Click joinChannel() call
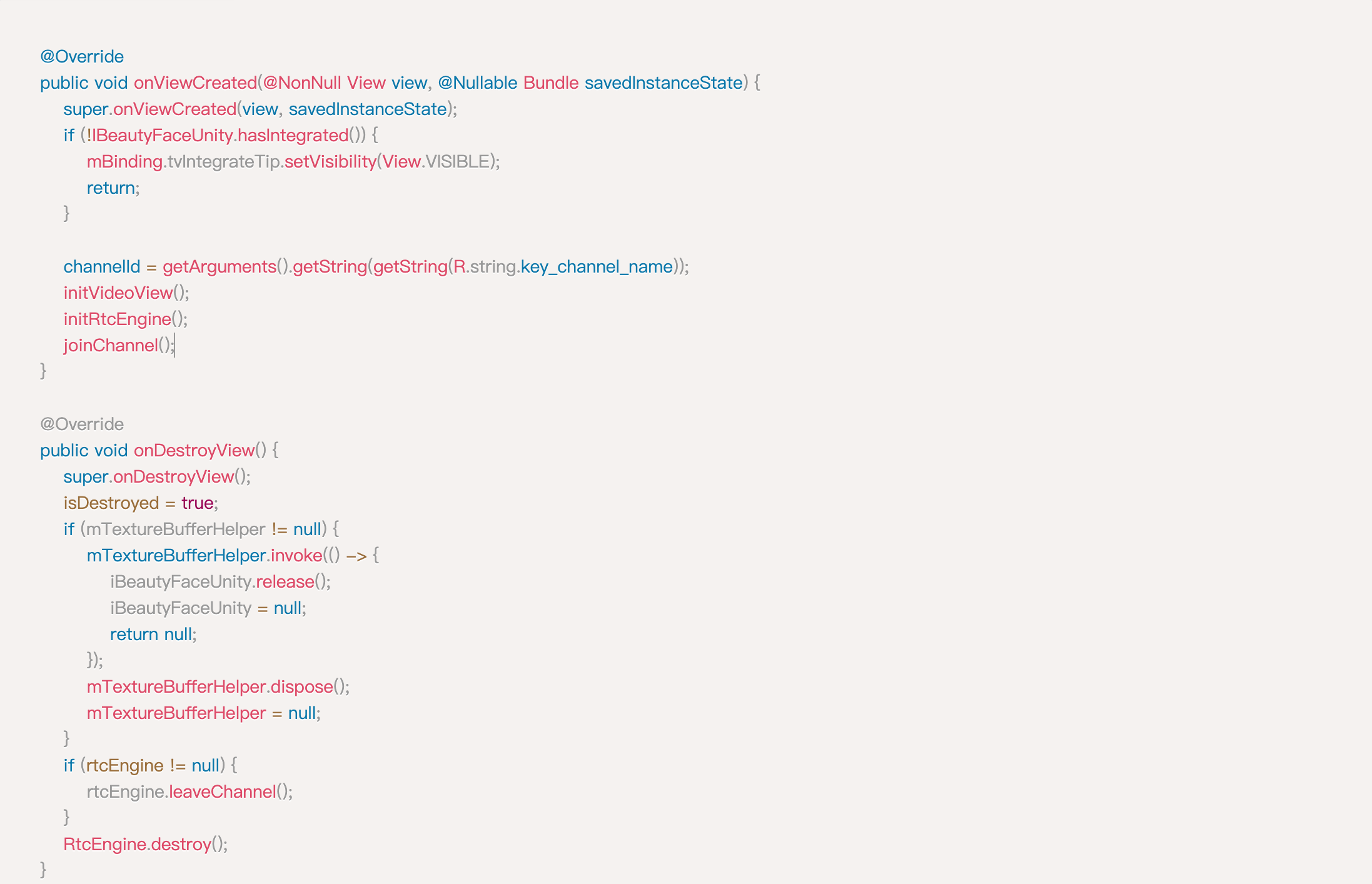 [x=119, y=345]
